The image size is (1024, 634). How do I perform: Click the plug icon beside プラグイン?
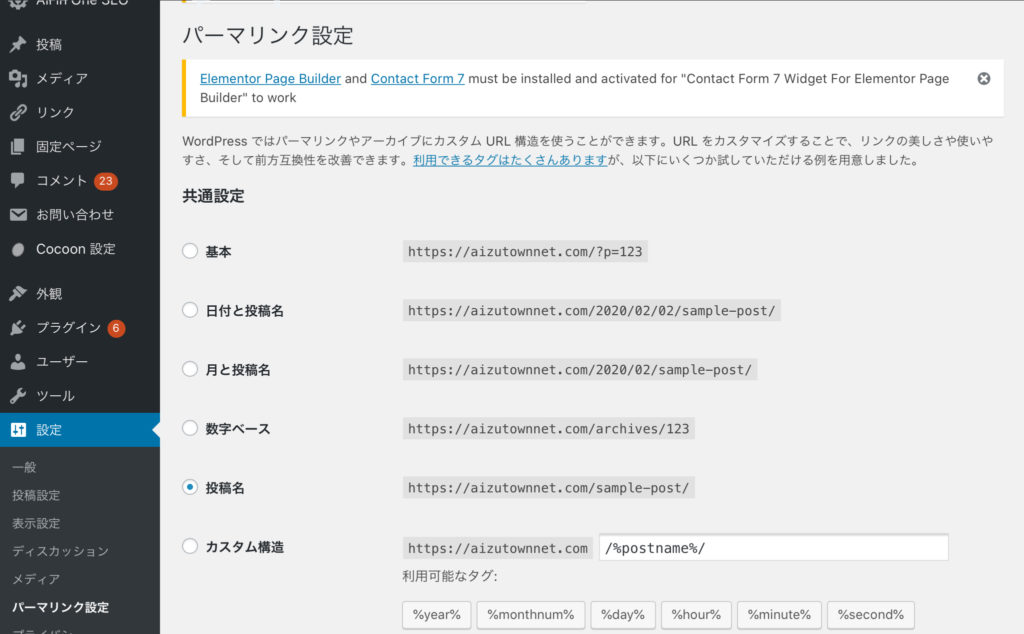click(x=18, y=328)
